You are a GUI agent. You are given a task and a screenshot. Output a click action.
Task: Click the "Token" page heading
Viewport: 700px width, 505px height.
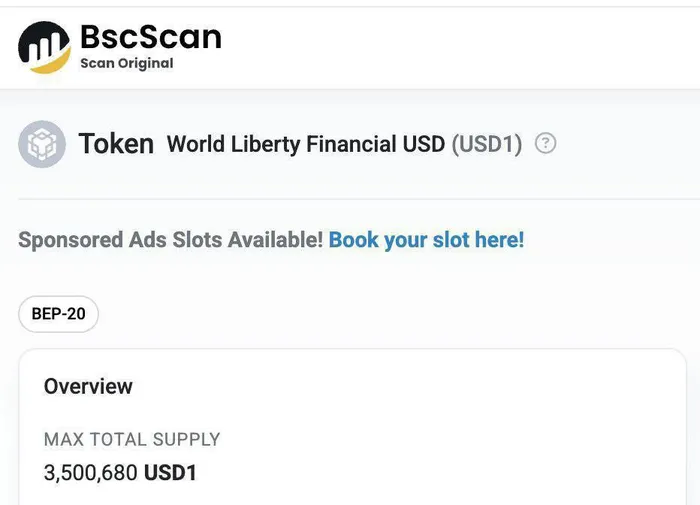pyautogui.click(x=116, y=144)
